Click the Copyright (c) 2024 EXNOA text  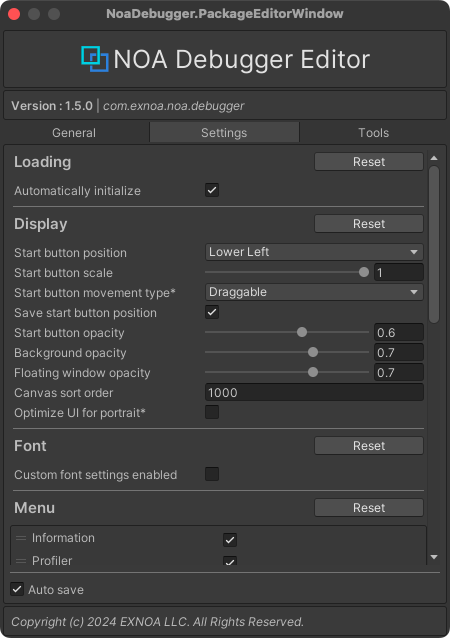tap(157, 622)
